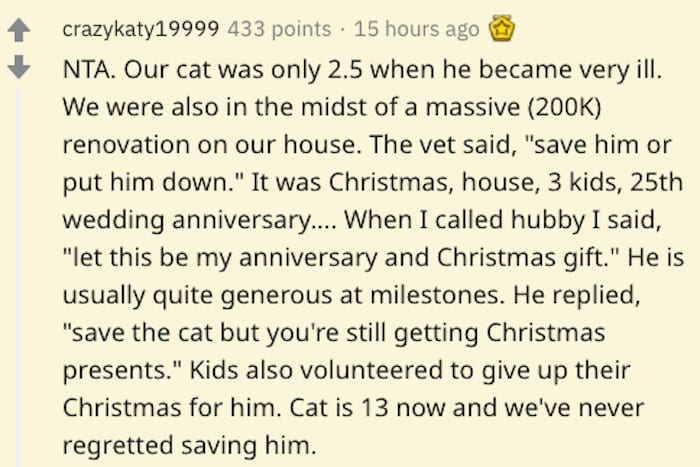
Task: Click the '15 hours ago' timestamp
Action: coord(416,30)
